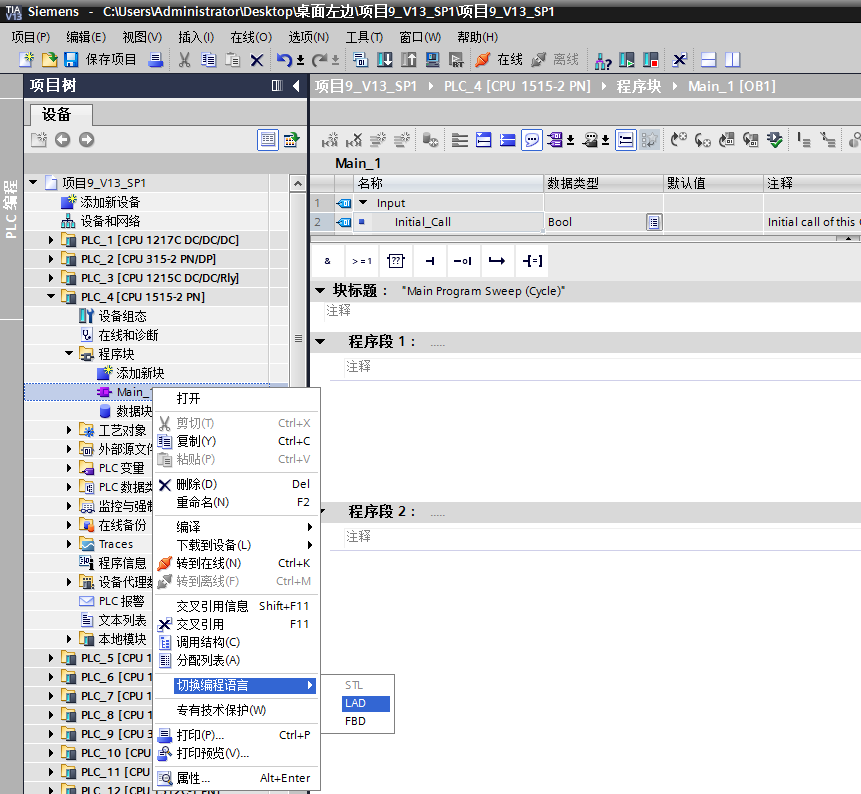Image resolution: width=861 pixels, height=794 pixels.
Task: Click the close all networks button
Action: (507, 140)
